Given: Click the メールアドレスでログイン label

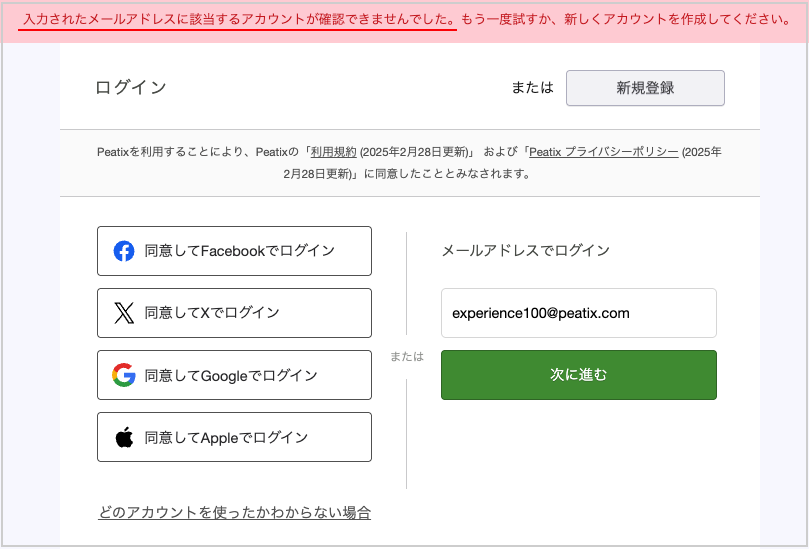Looking at the screenshot, I should point(526,251).
